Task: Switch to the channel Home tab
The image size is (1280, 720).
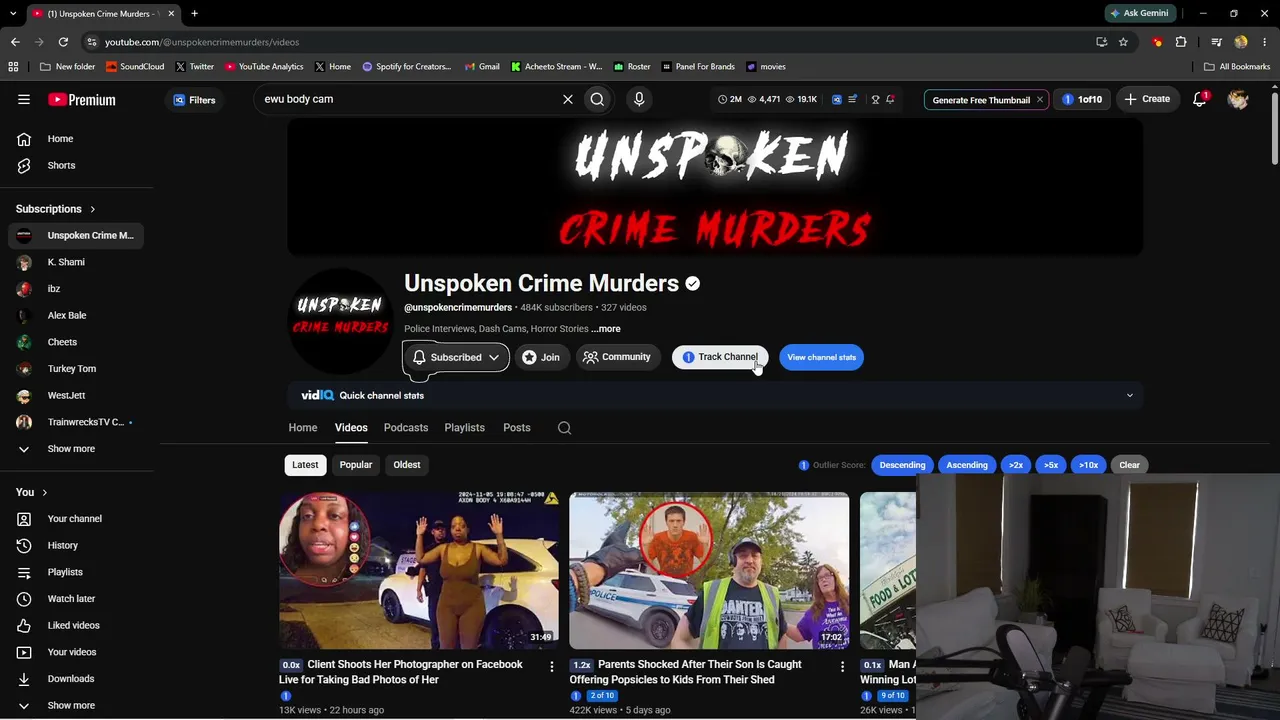Action: pos(303,428)
